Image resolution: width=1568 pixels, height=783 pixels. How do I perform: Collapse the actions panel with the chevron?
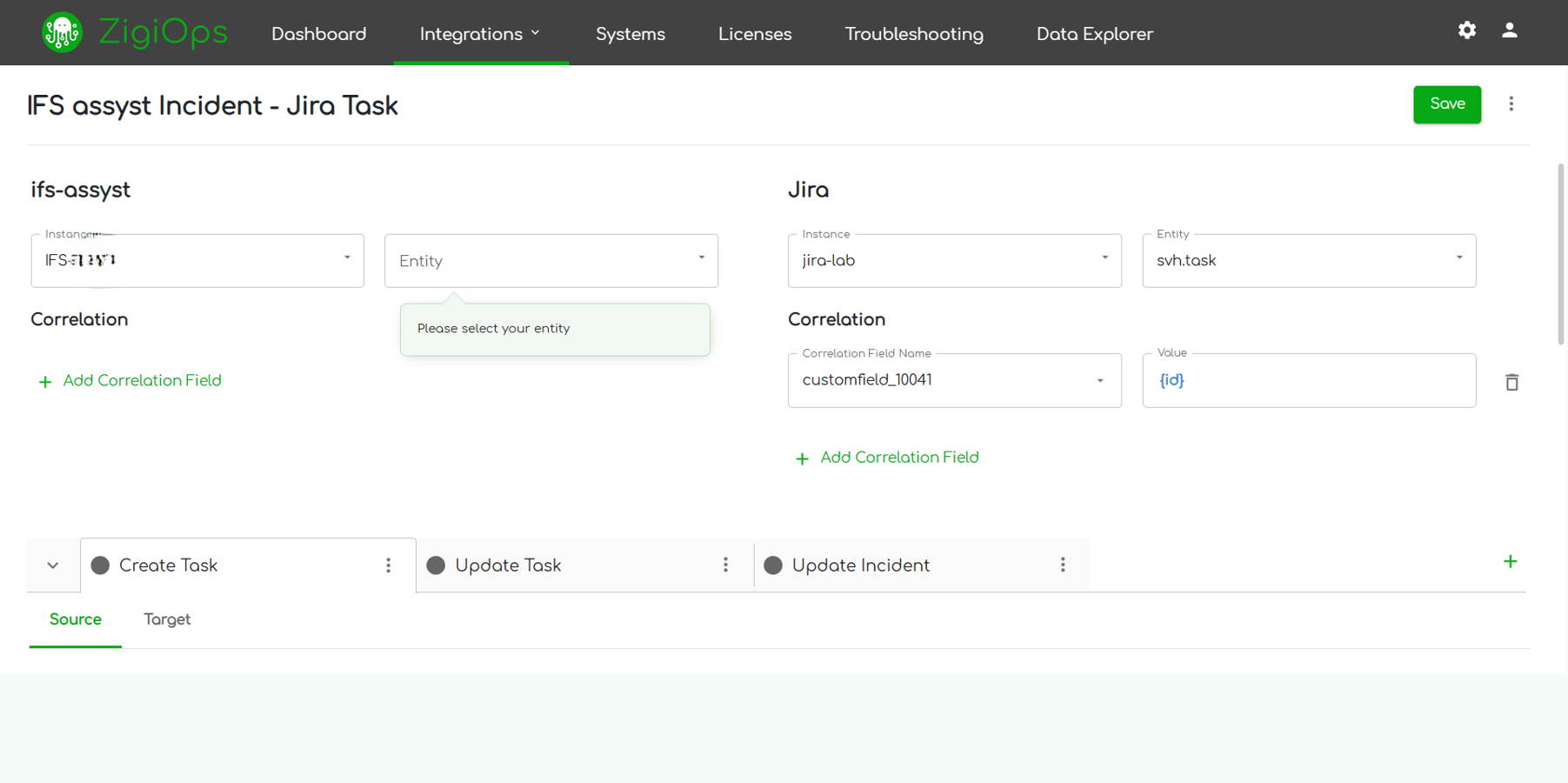tap(52, 565)
